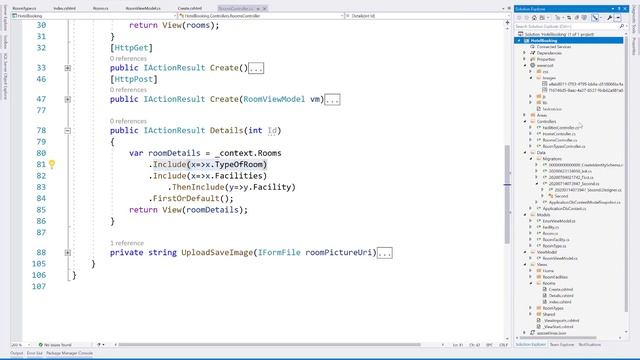Screen dimensions: 640x360
Task: Open the zoom level dropdown
Action: pyautogui.click(x=28, y=344)
